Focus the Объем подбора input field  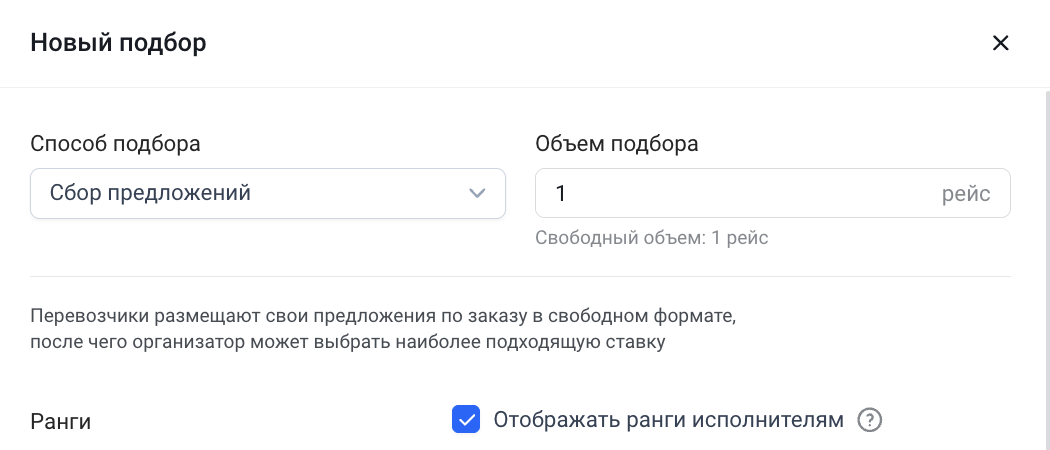tap(773, 194)
